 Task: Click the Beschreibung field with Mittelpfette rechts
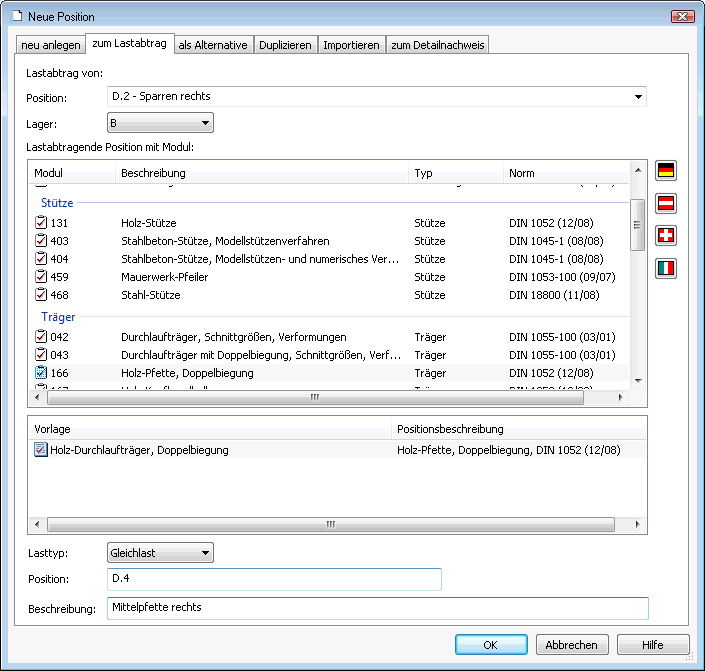point(378,608)
